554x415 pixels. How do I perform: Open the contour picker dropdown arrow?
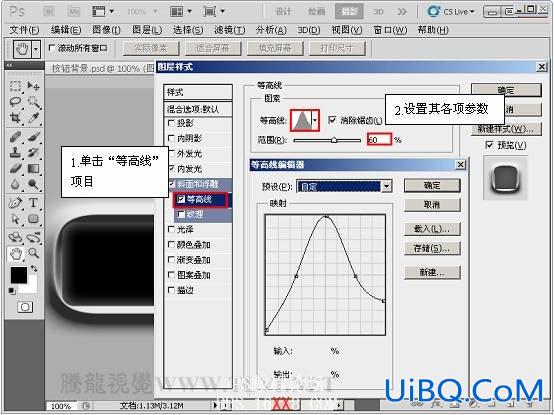(316, 120)
